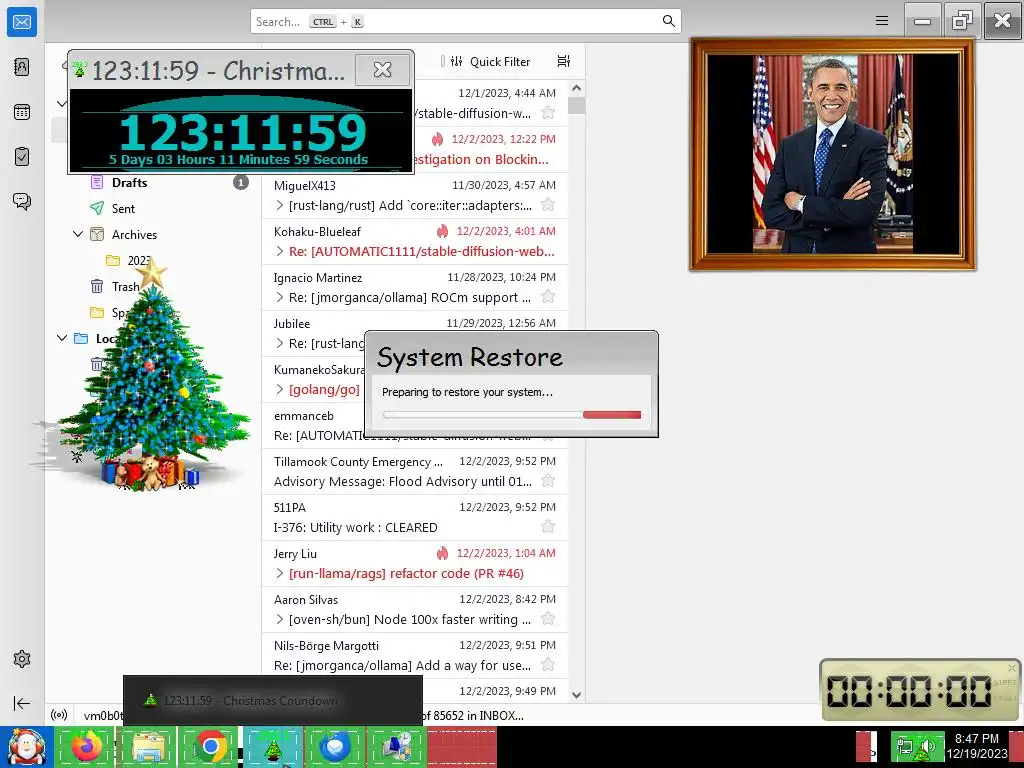Star the MiguelX413 message
The image size is (1024, 768).
pos(548,205)
